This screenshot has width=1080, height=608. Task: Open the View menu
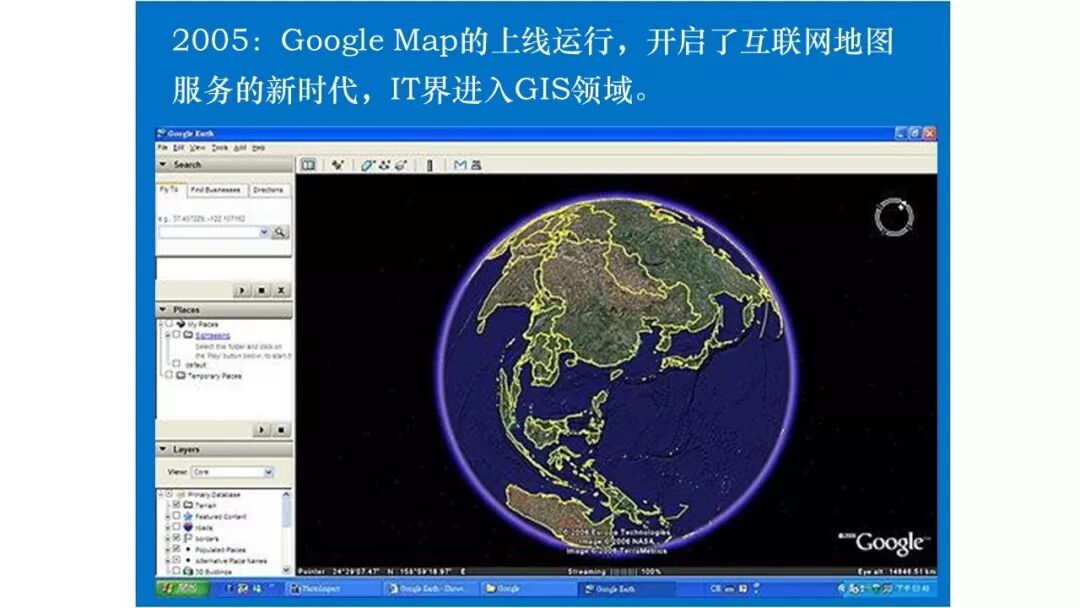tap(198, 147)
